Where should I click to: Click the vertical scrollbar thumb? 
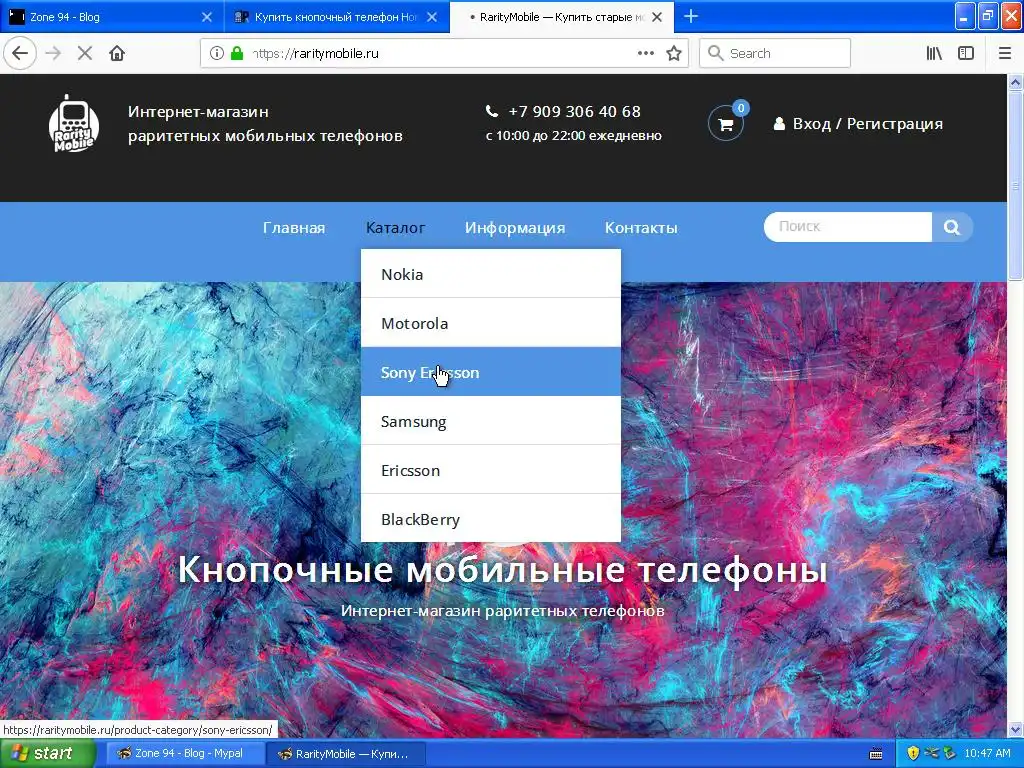[1015, 186]
